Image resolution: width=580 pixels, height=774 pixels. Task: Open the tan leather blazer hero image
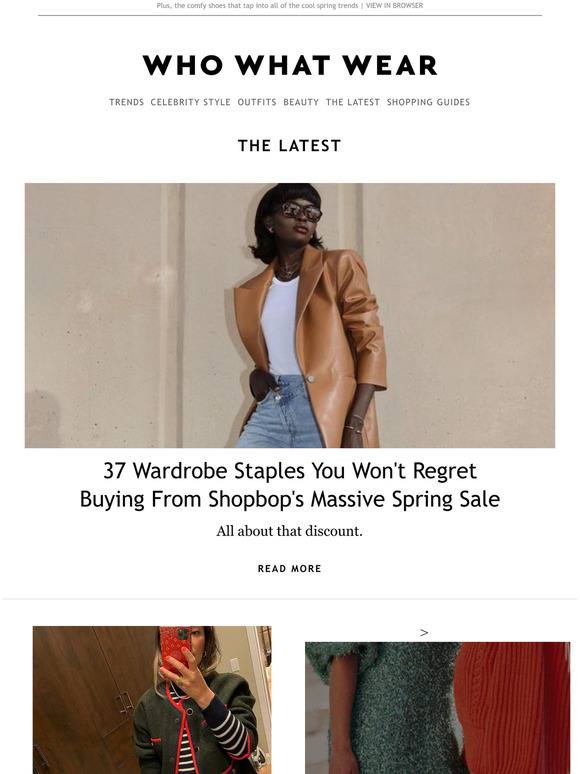290,315
